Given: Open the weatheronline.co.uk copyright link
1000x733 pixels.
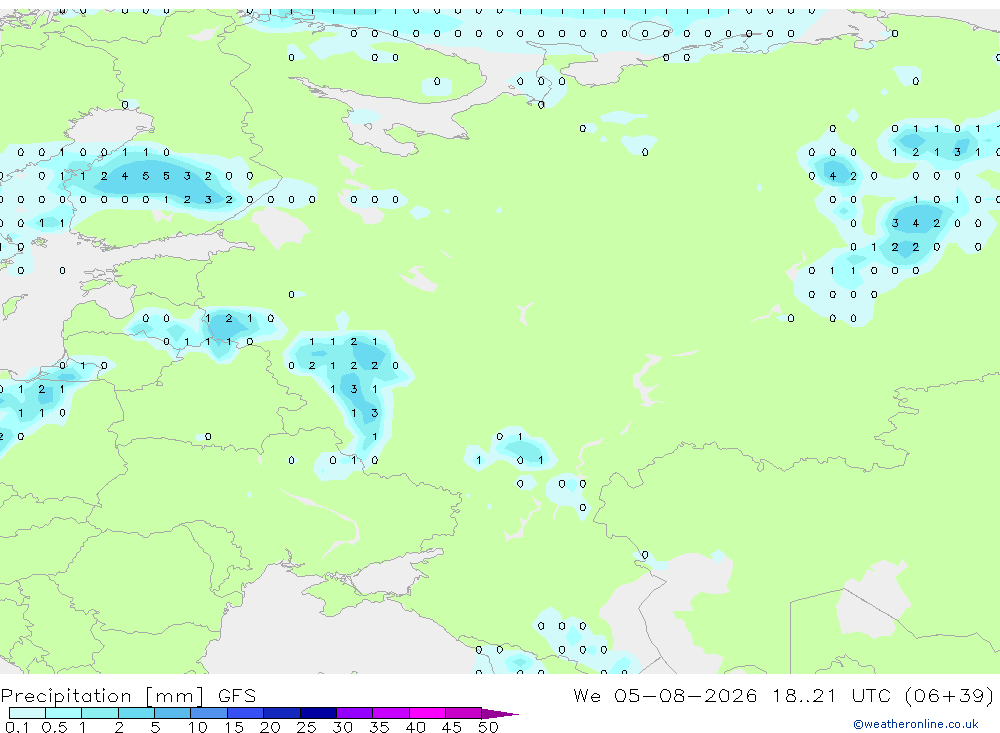Looking at the screenshot, I should 915,724.
